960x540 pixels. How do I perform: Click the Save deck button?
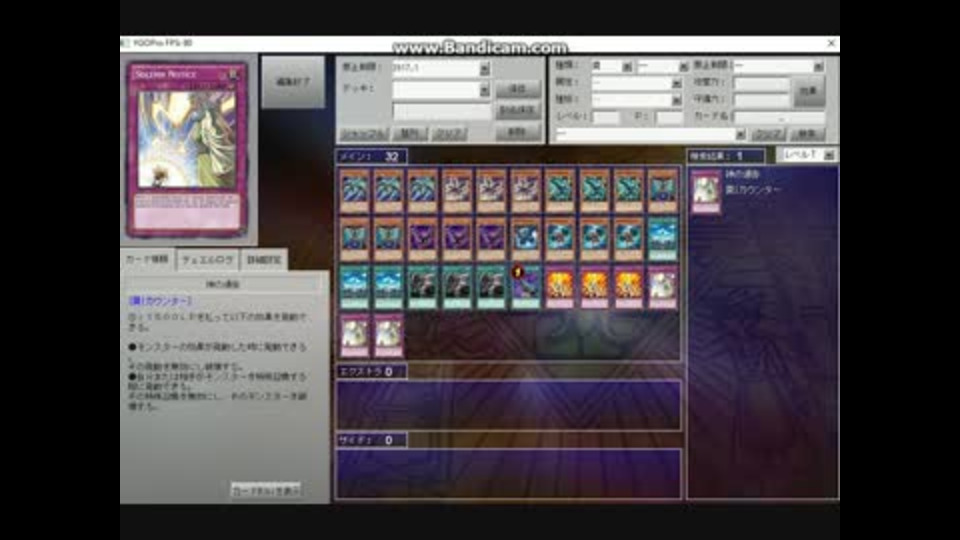[x=517, y=89]
